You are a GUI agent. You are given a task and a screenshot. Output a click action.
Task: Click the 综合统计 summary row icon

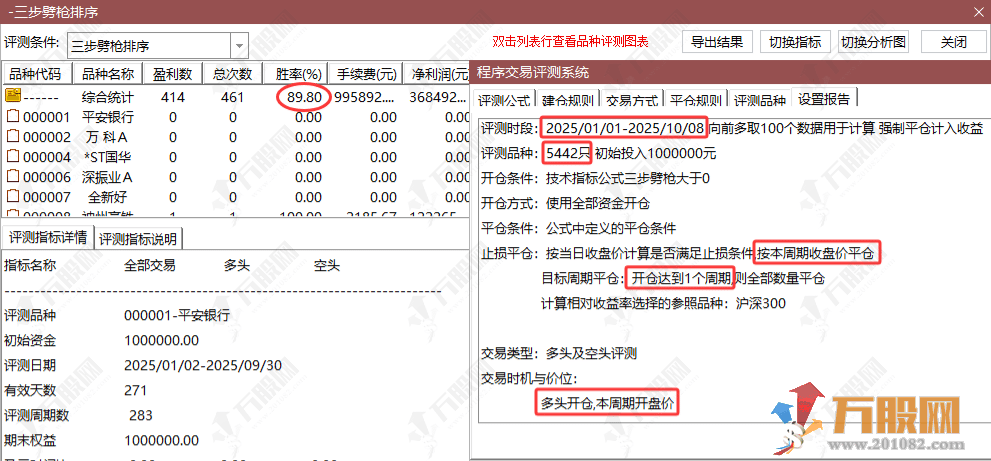click(x=13, y=97)
